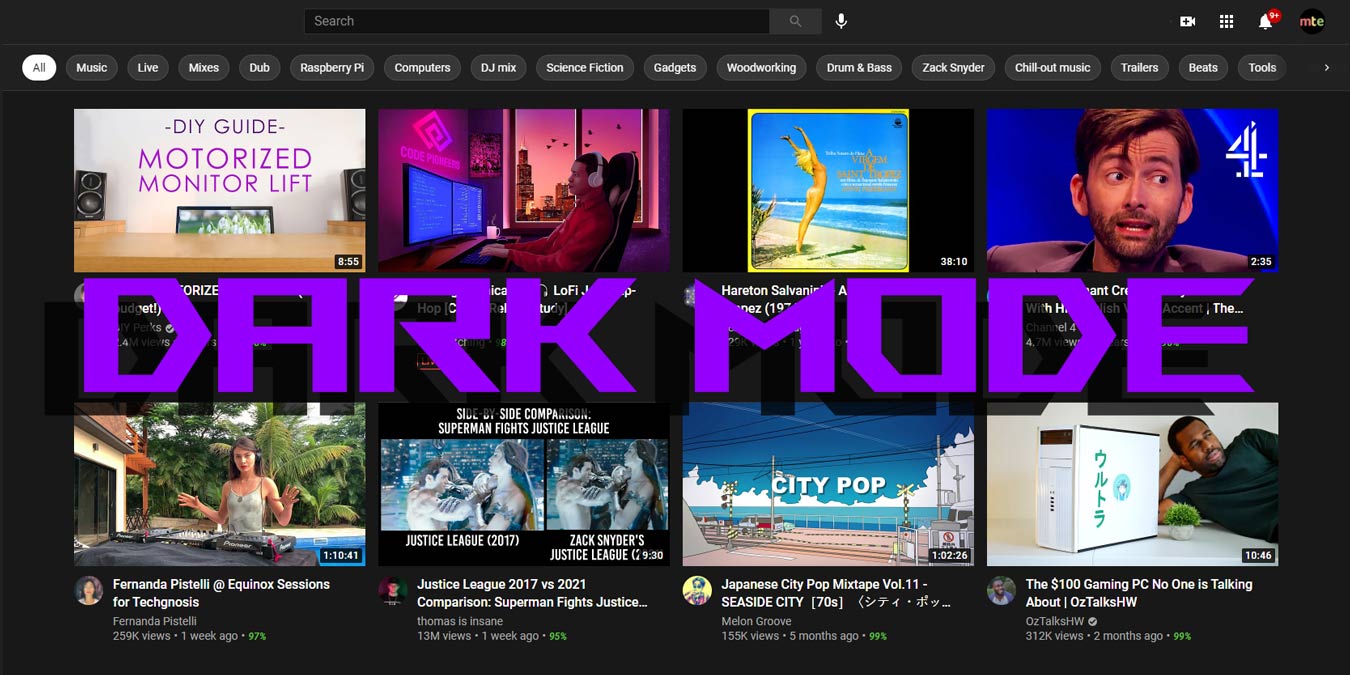The image size is (1350, 675).
Task: Select the Zack Snyder category
Action: (x=952, y=67)
